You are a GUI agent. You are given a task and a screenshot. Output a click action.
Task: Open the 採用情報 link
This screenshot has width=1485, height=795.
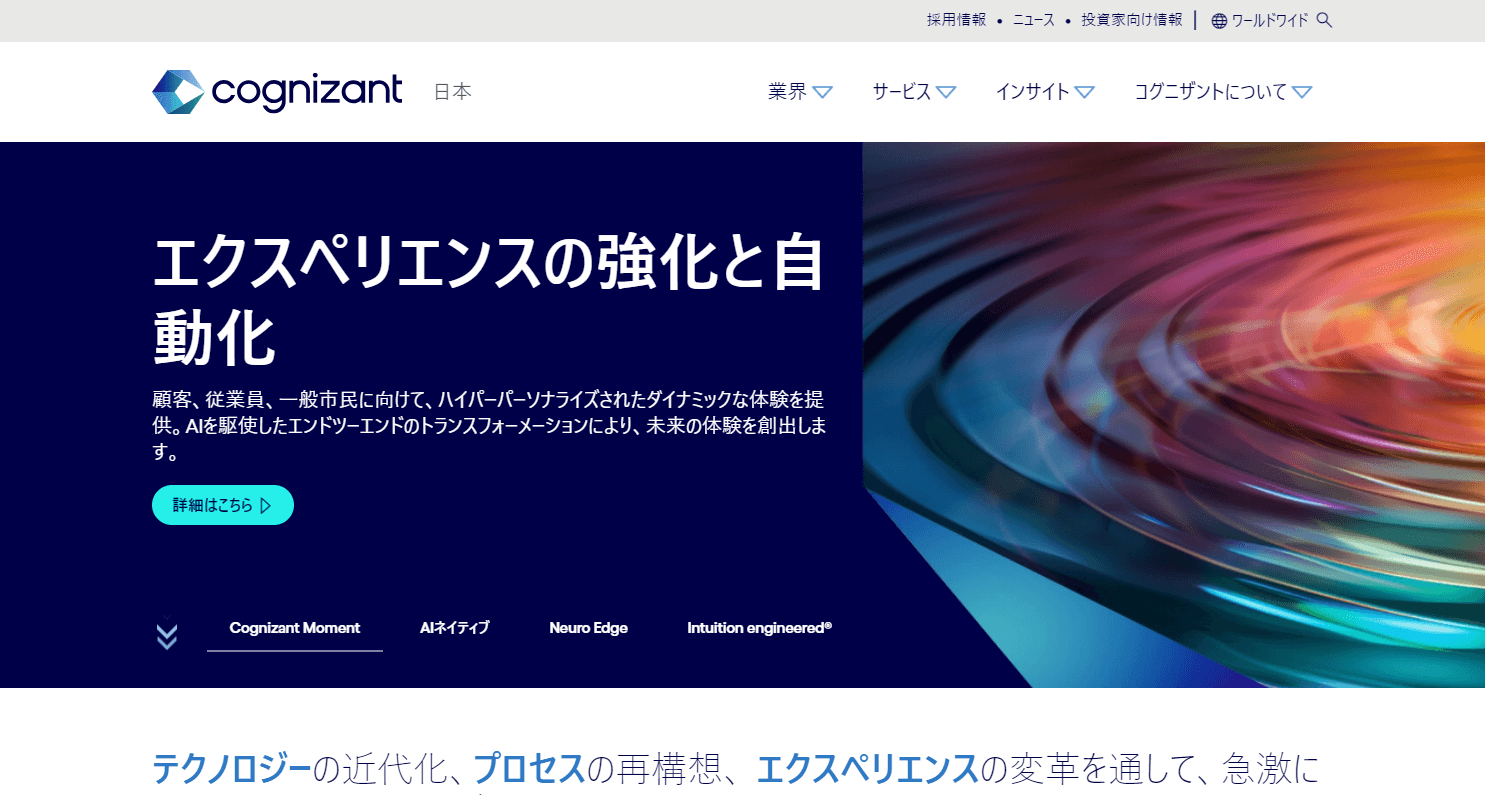(x=956, y=19)
